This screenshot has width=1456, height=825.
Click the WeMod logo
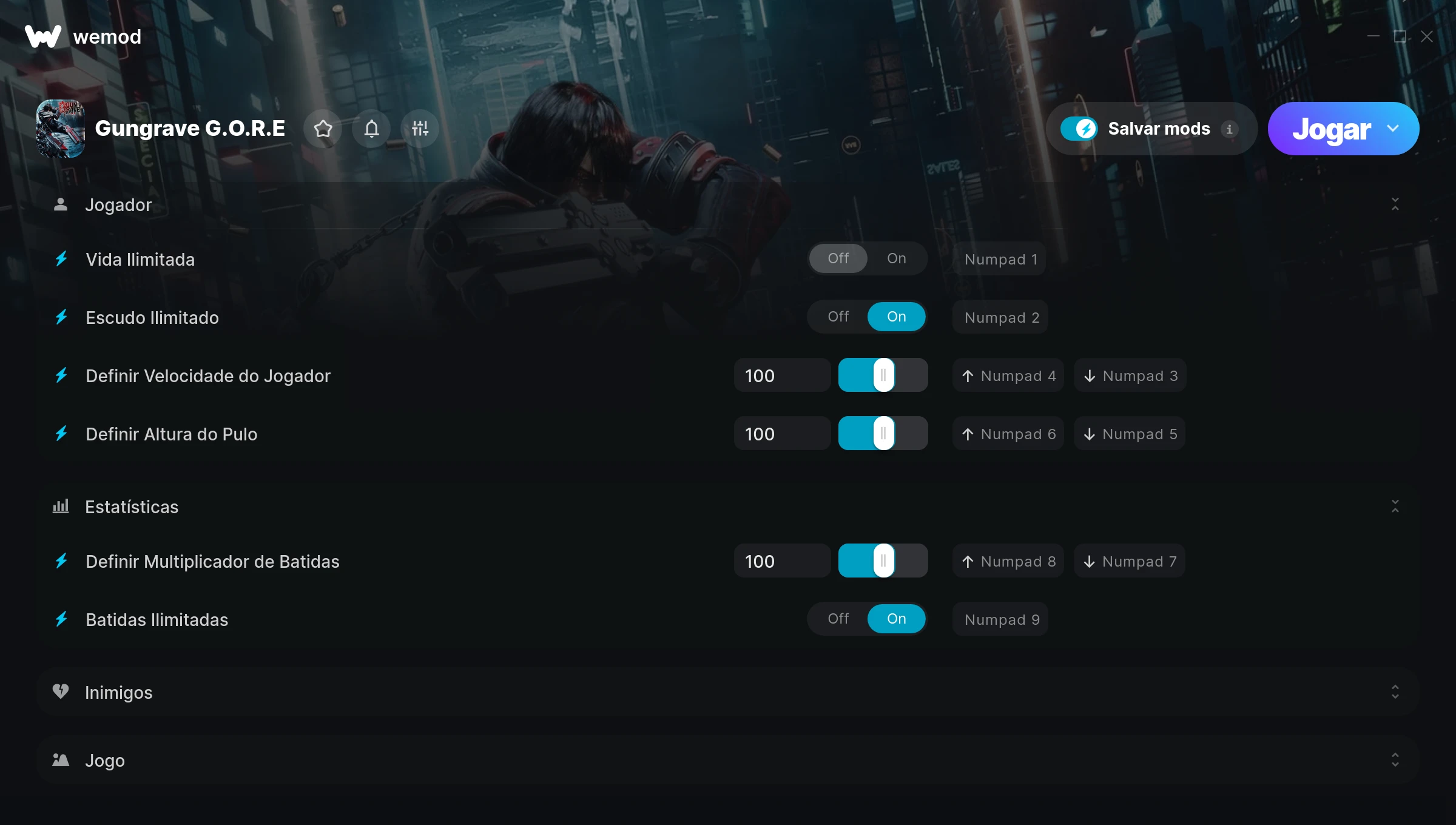(43, 36)
